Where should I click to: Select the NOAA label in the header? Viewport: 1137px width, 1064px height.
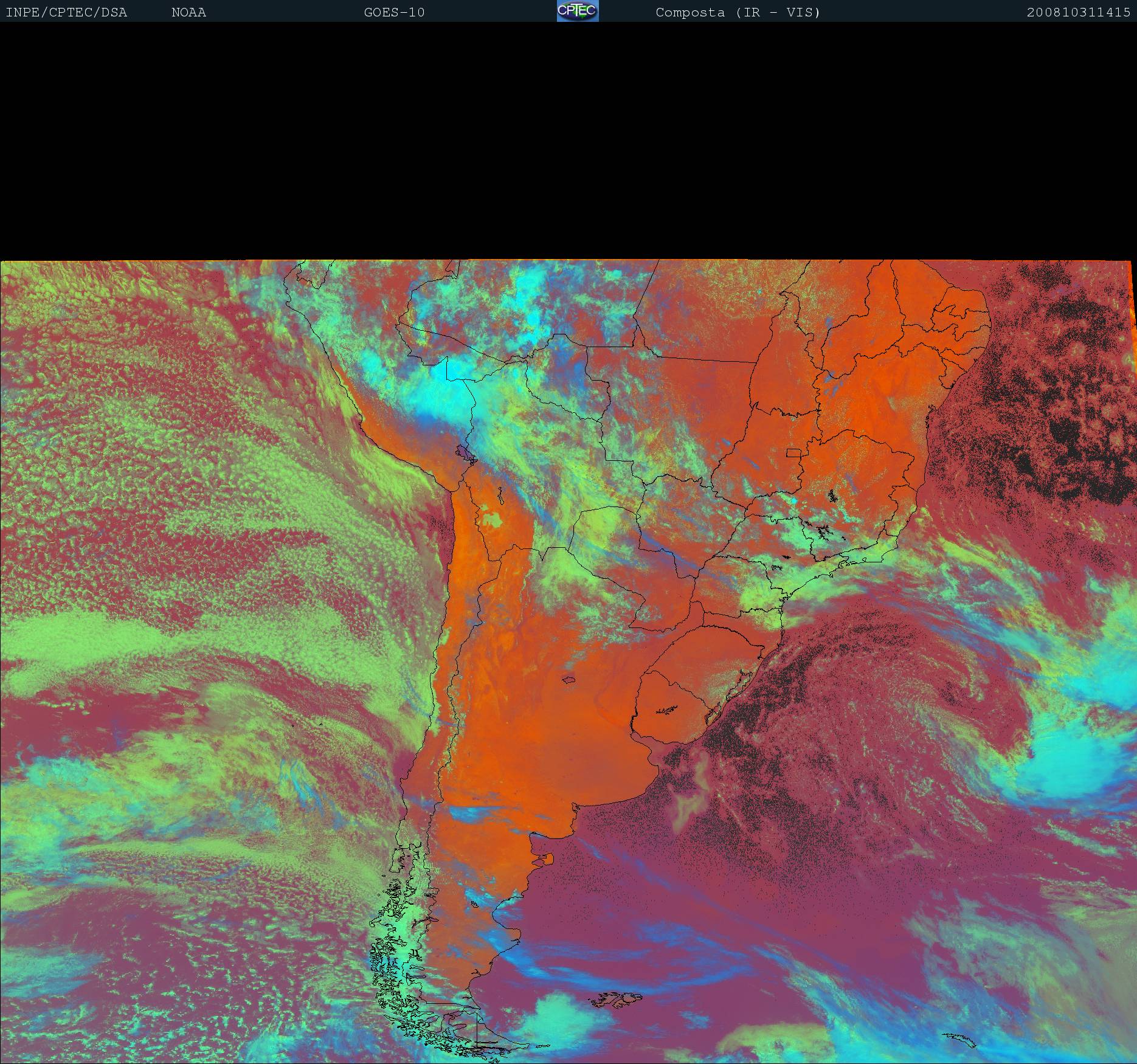[x=188, y=12]
